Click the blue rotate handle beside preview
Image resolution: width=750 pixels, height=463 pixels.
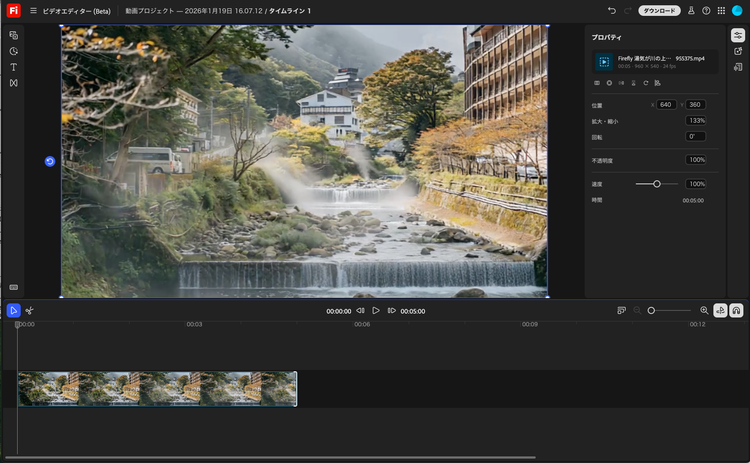tap(50, 161)
